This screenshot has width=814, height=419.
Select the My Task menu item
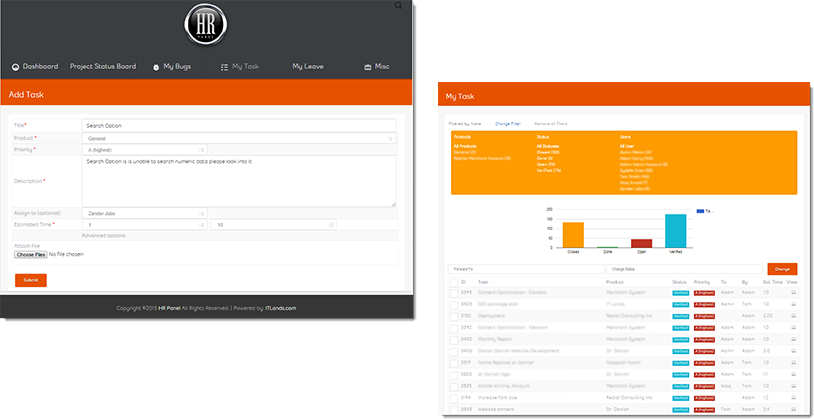(240, 67)
